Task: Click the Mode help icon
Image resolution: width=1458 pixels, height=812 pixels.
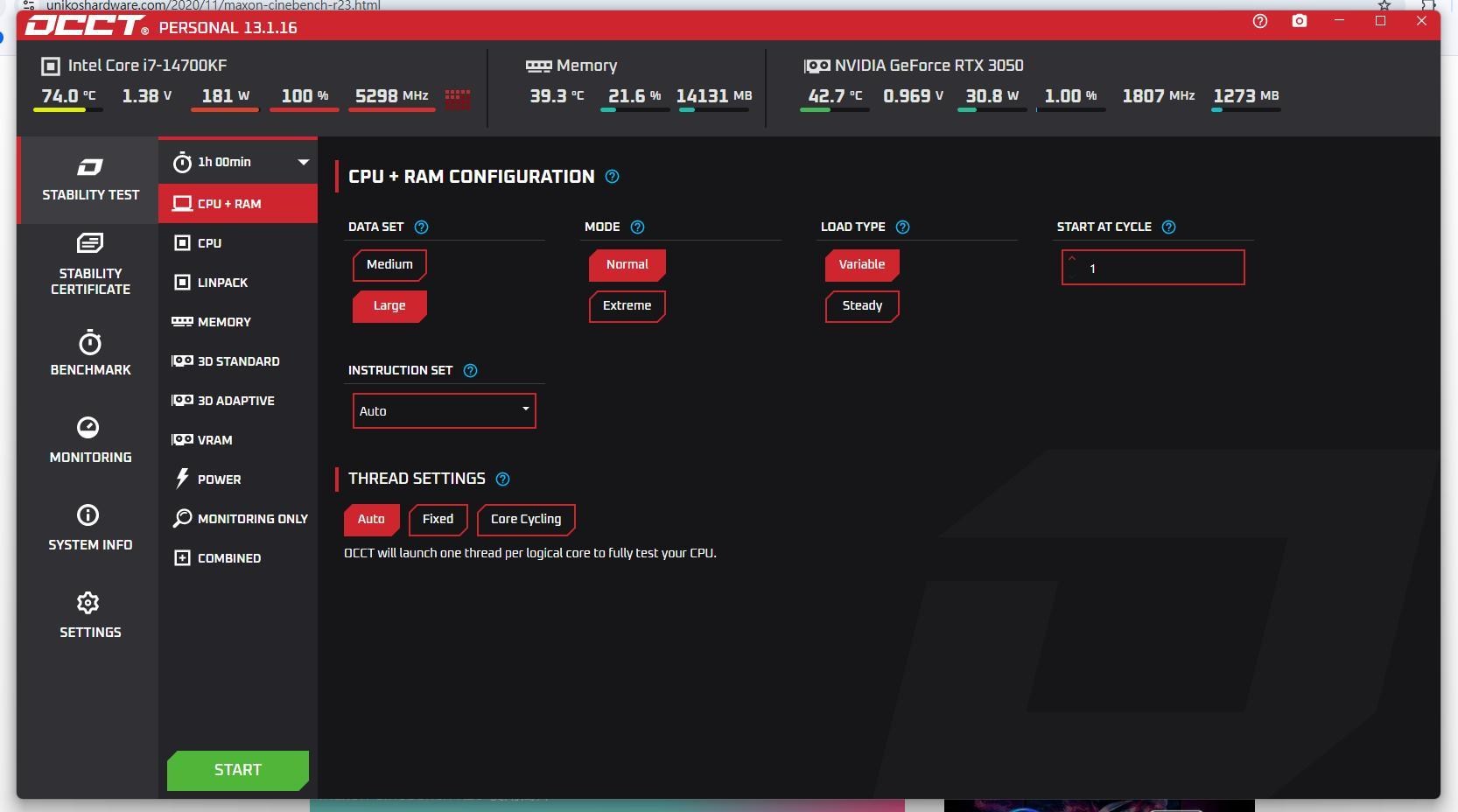Action: (x=637, y=227)
